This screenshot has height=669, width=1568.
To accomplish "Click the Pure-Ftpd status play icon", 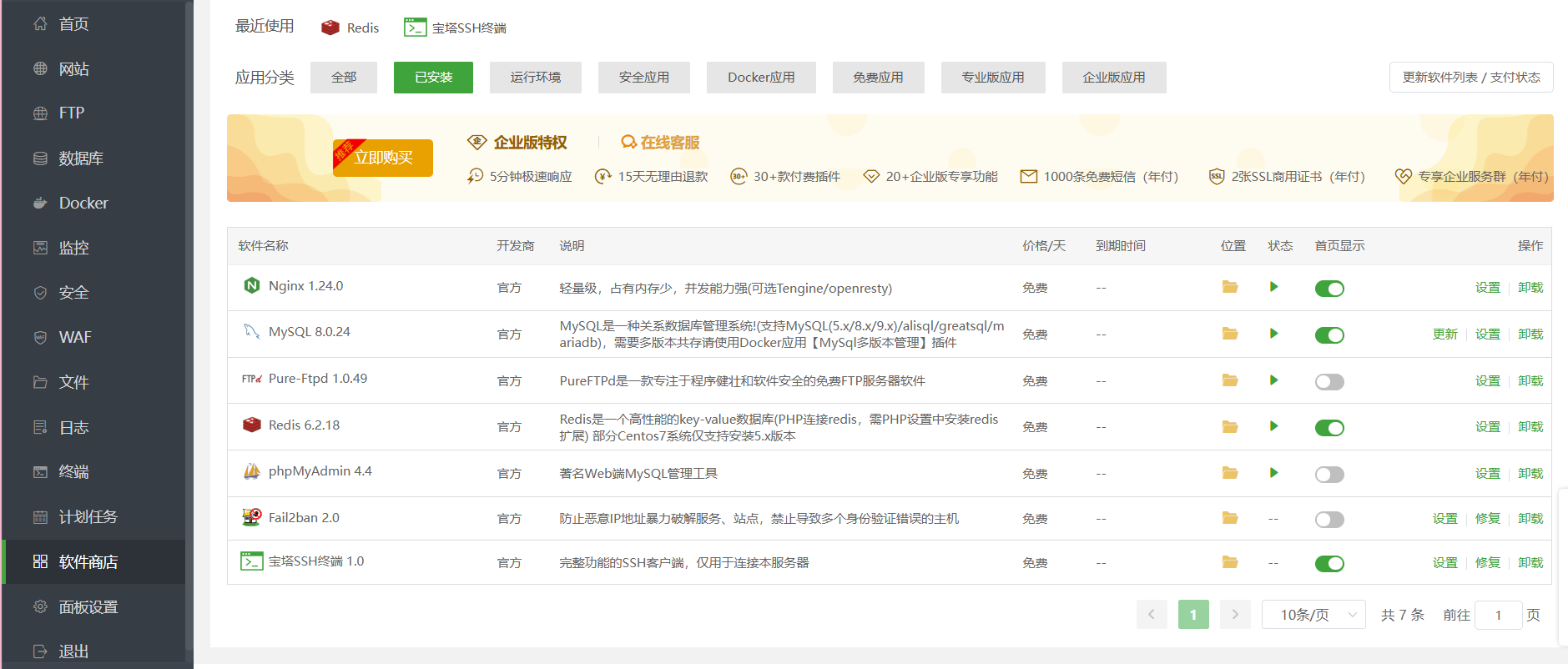I will 1273,380.
